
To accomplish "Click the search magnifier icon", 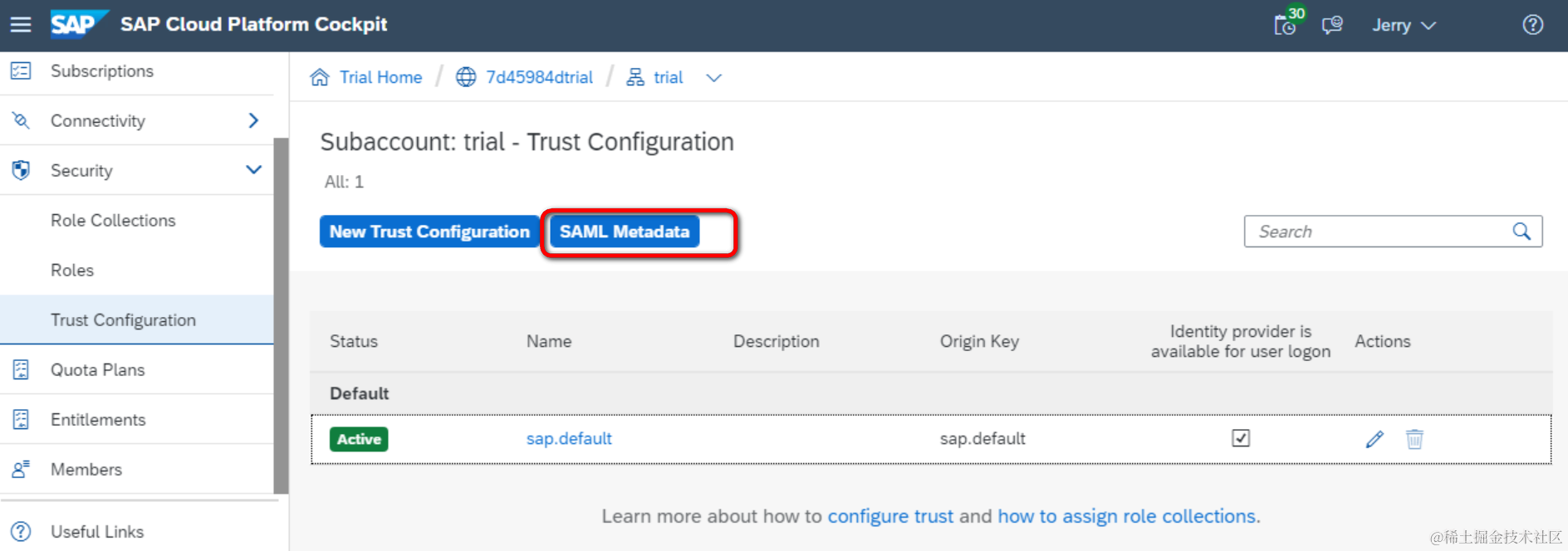I will point(1521,232).
